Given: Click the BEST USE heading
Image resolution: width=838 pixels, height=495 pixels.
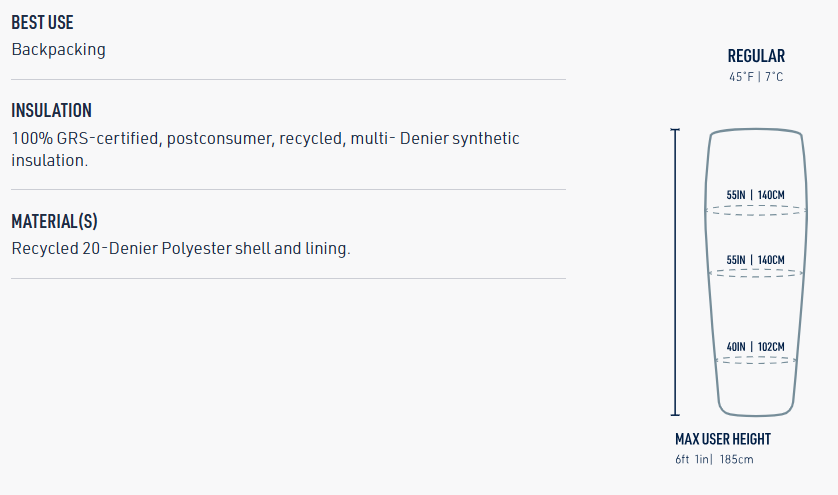Looking at the screenshot, I should [42, 22].
